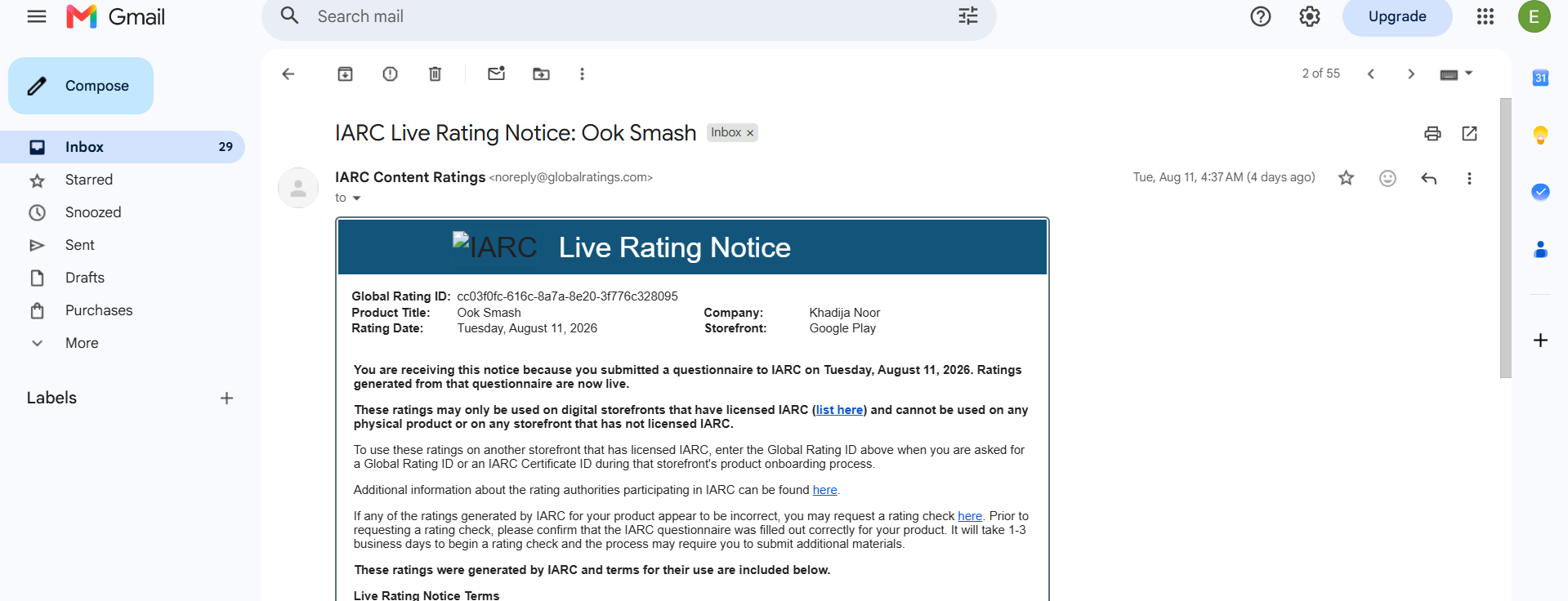Click the page vertical scrollbar

point(1506,238)
